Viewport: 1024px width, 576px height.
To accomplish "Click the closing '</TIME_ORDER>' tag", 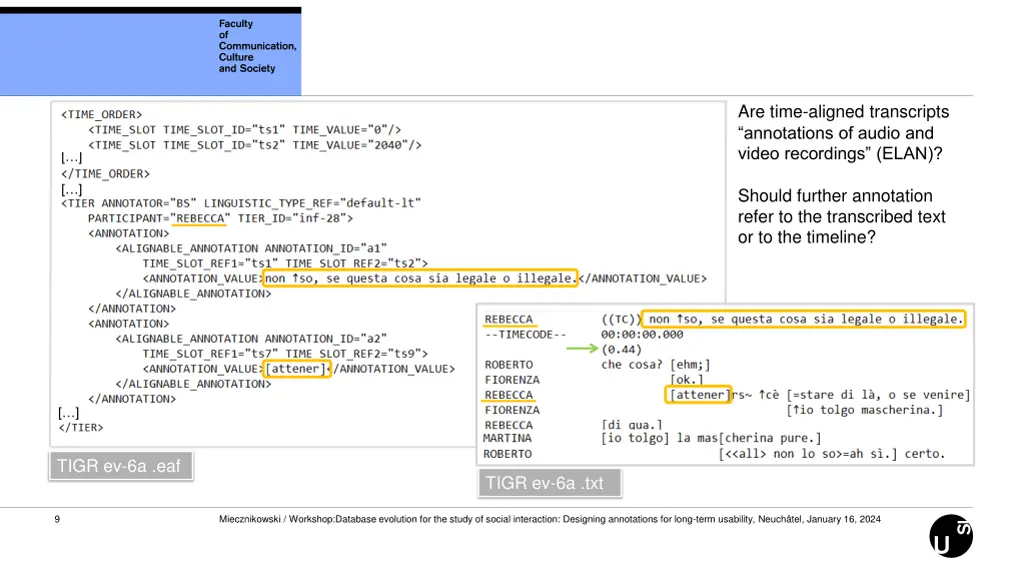I will click(x=105, y=174).
